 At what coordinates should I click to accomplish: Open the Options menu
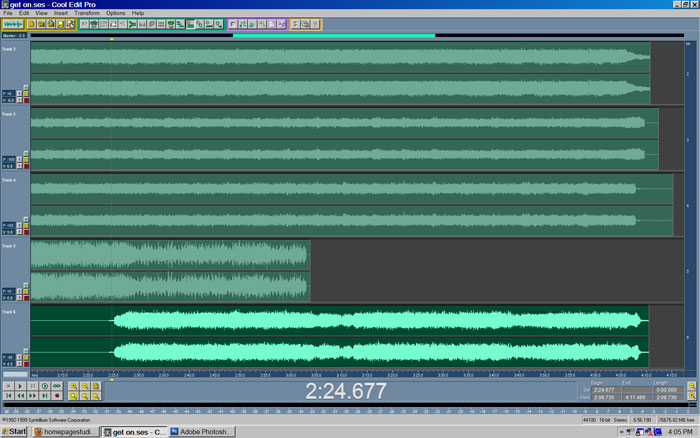[116, 13]
